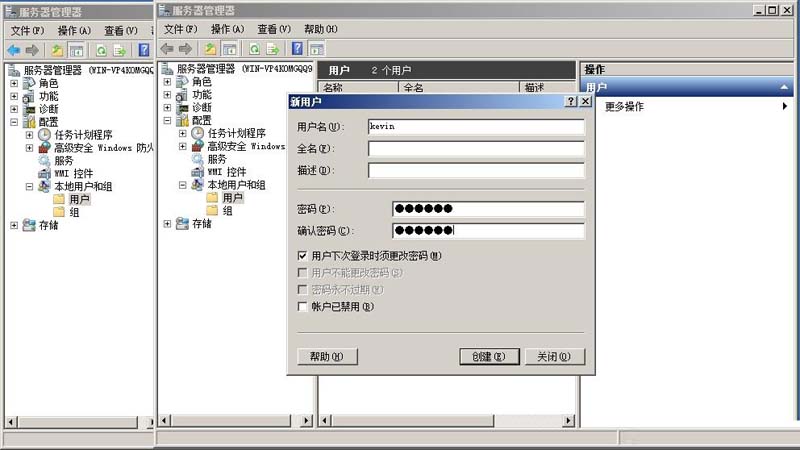This screenshot has width=800, height=450.
Task: Open 操作(A) menu in left window
Action: click(x=74, y=31)
